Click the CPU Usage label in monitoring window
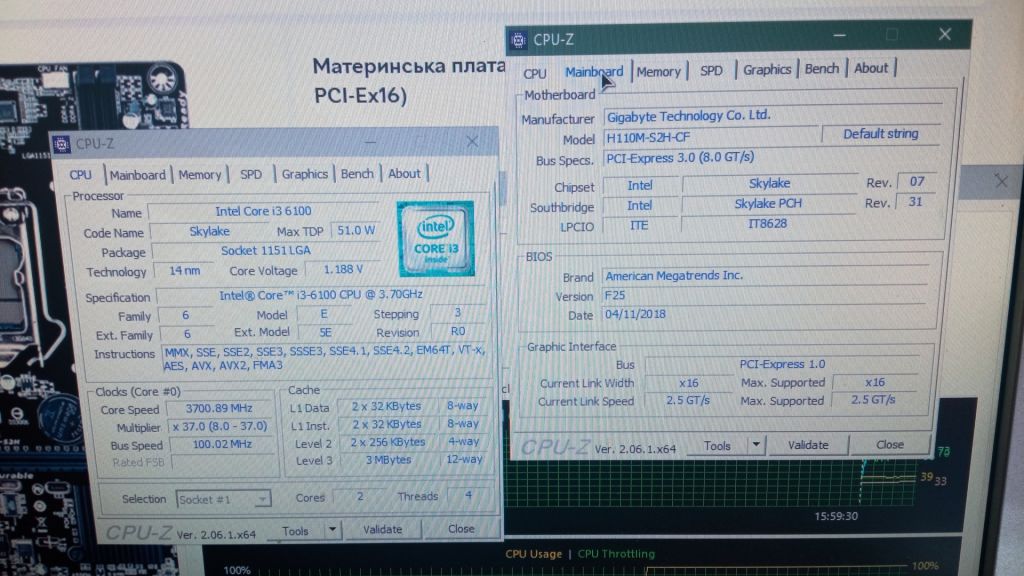1024x576 pixels. 534,554
